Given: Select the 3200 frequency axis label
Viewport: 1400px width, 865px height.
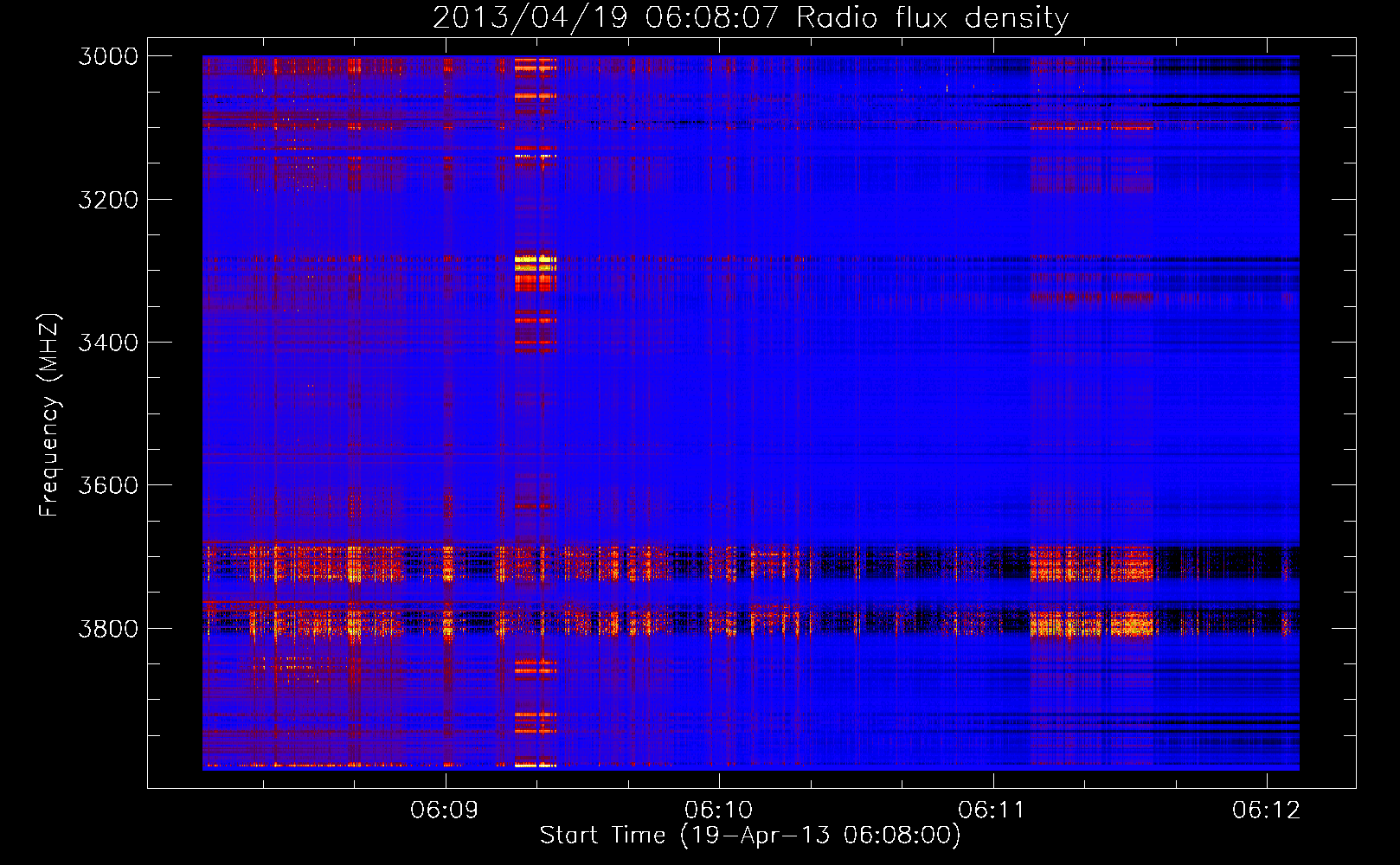Looking at the screenshot, I should 108,200.
